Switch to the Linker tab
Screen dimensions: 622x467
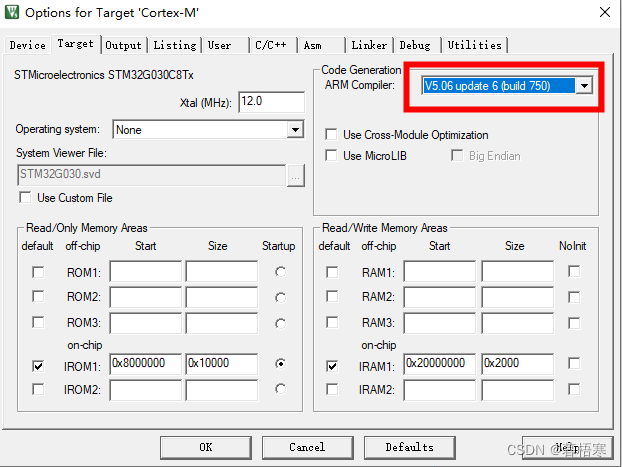pos(369,45)
